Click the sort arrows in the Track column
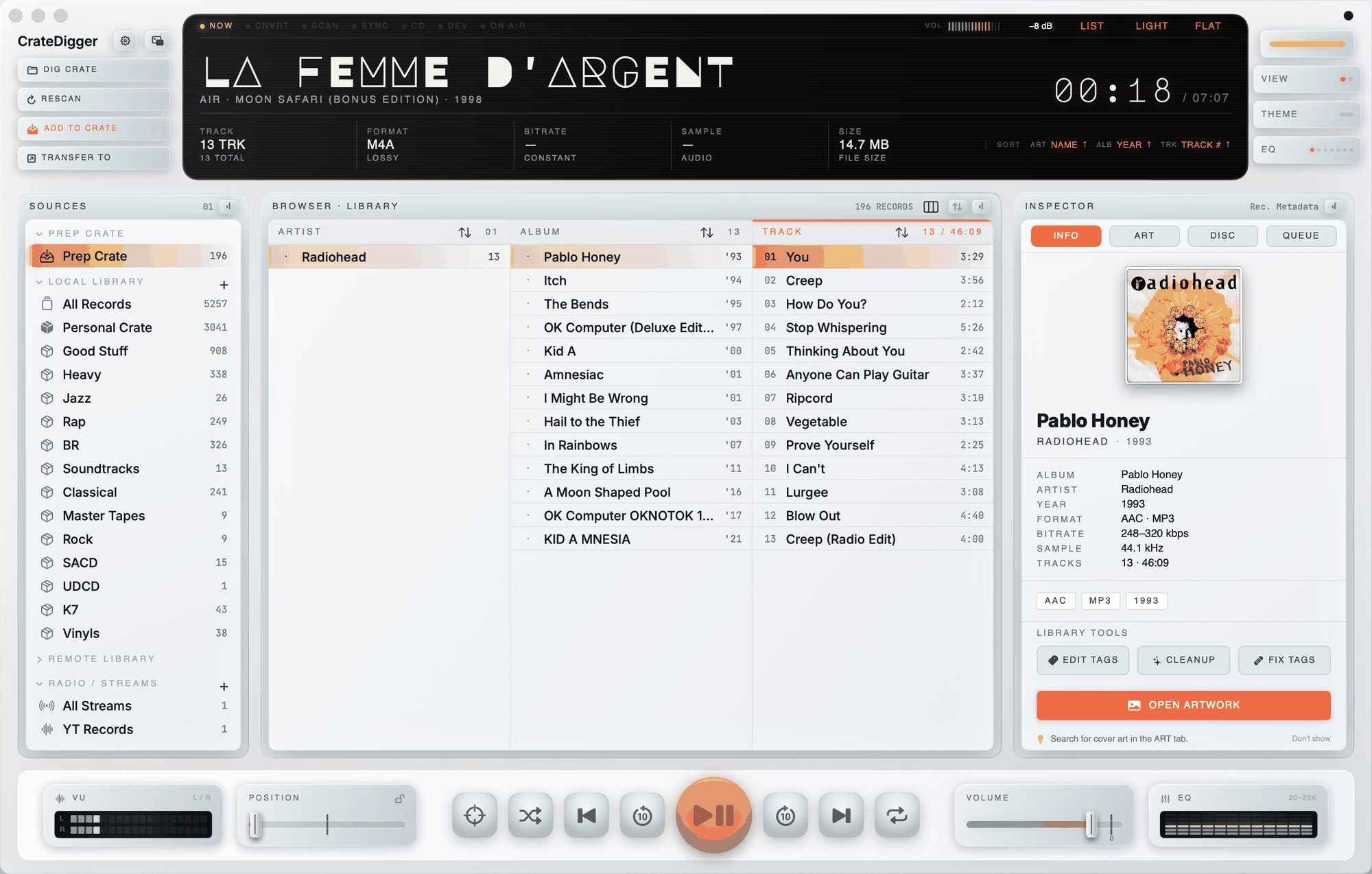Viewport: 1372px width, 874px height. click(902, 233)
